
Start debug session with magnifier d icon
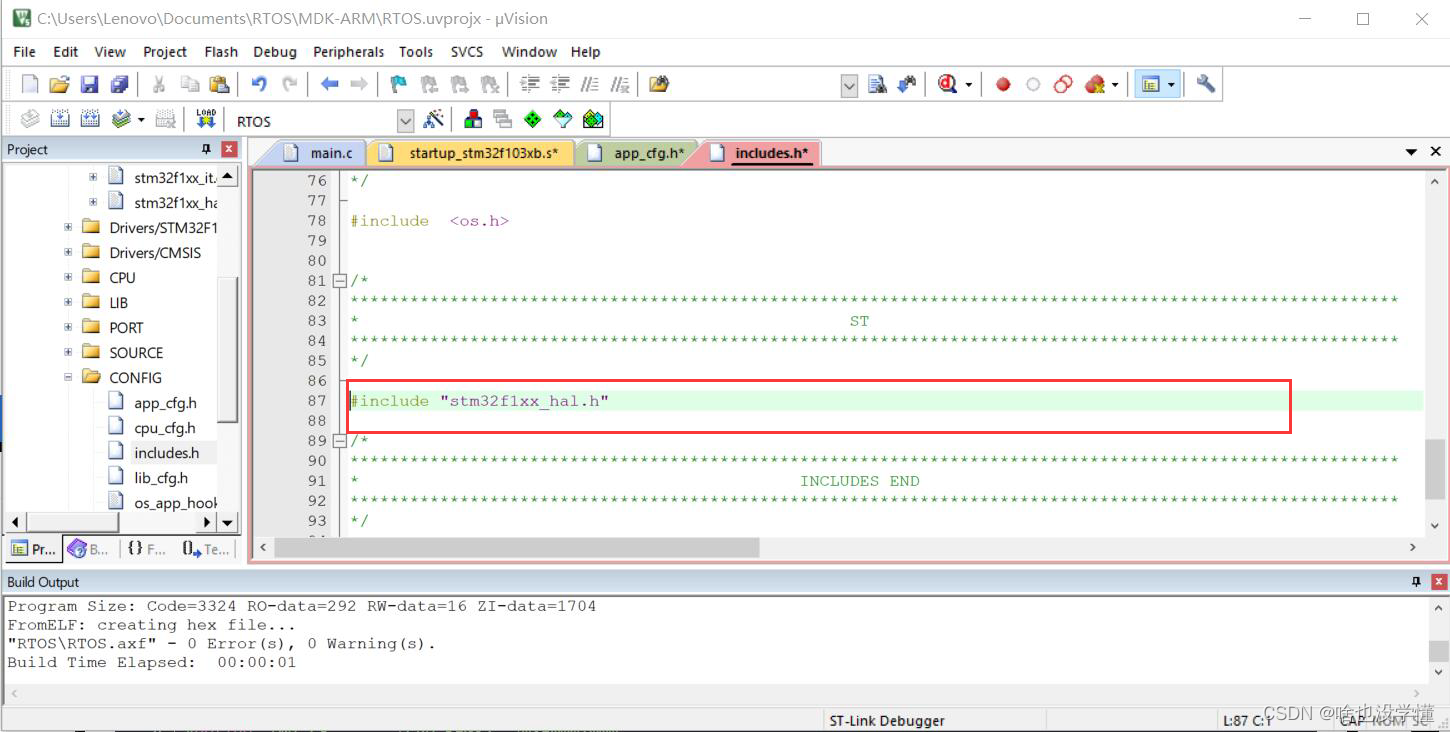948,84
